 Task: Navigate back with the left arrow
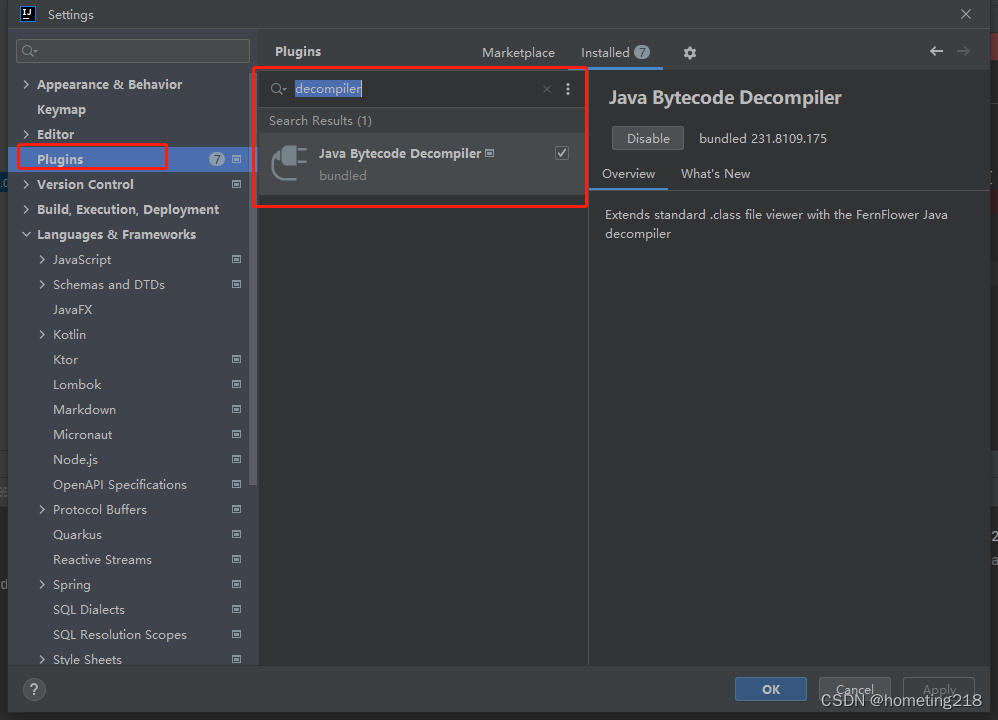click(x=936, y=51)
